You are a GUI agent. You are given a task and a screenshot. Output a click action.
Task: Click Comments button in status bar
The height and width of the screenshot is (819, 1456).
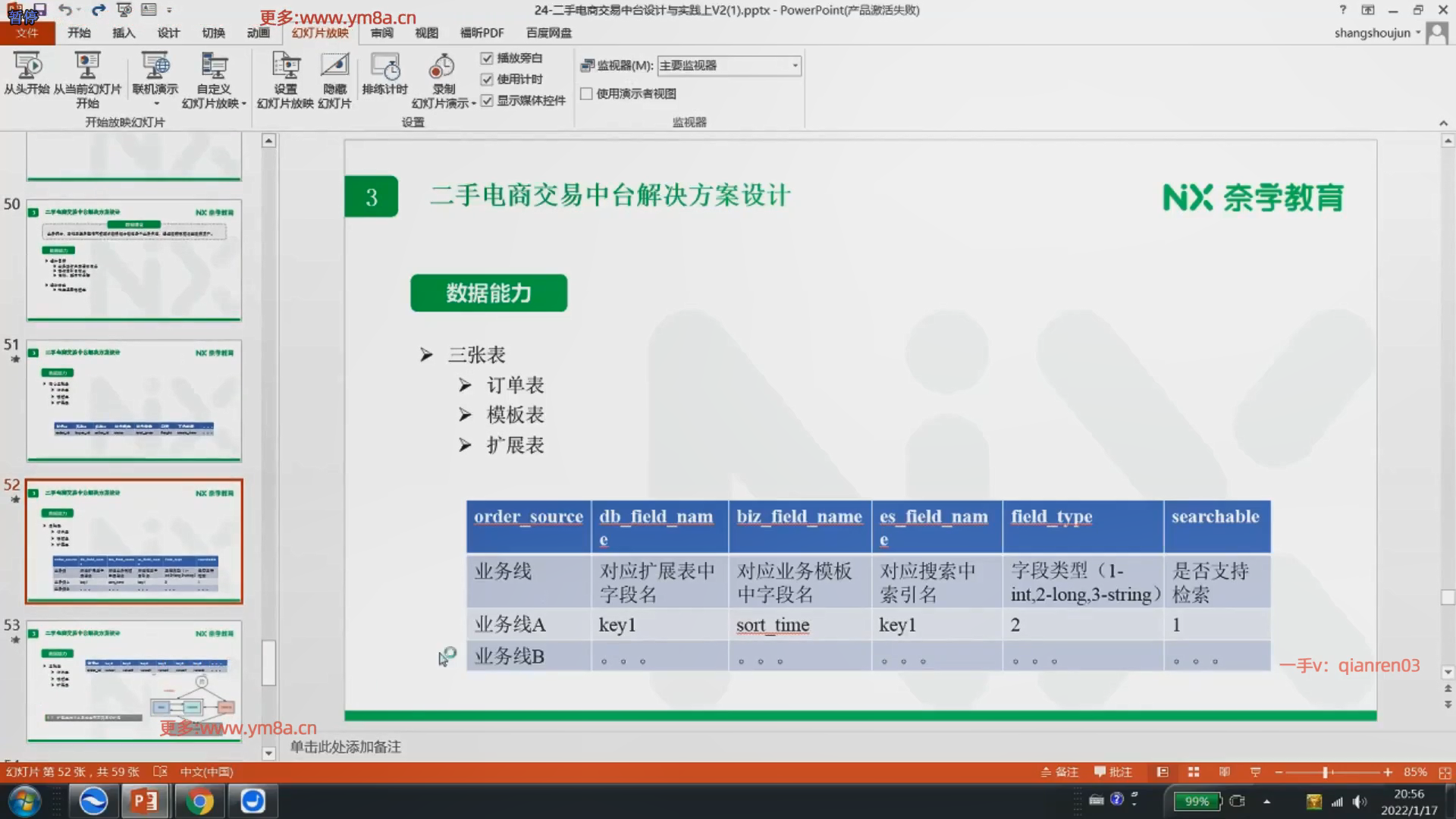pyautogui.click(x=1112, y=772)
